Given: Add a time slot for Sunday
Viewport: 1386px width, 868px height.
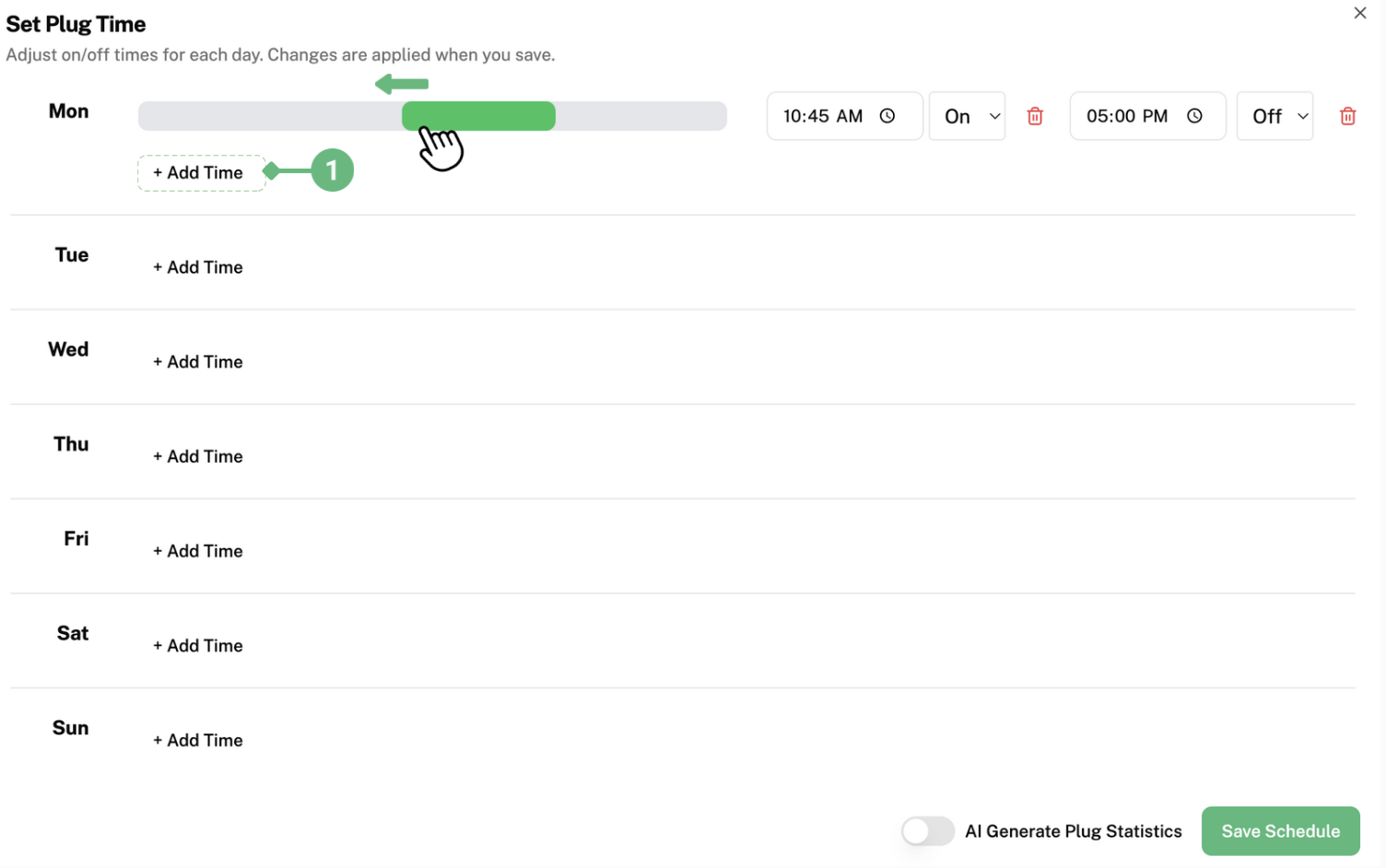Looking at the screenshot, I should pos(199,741).
